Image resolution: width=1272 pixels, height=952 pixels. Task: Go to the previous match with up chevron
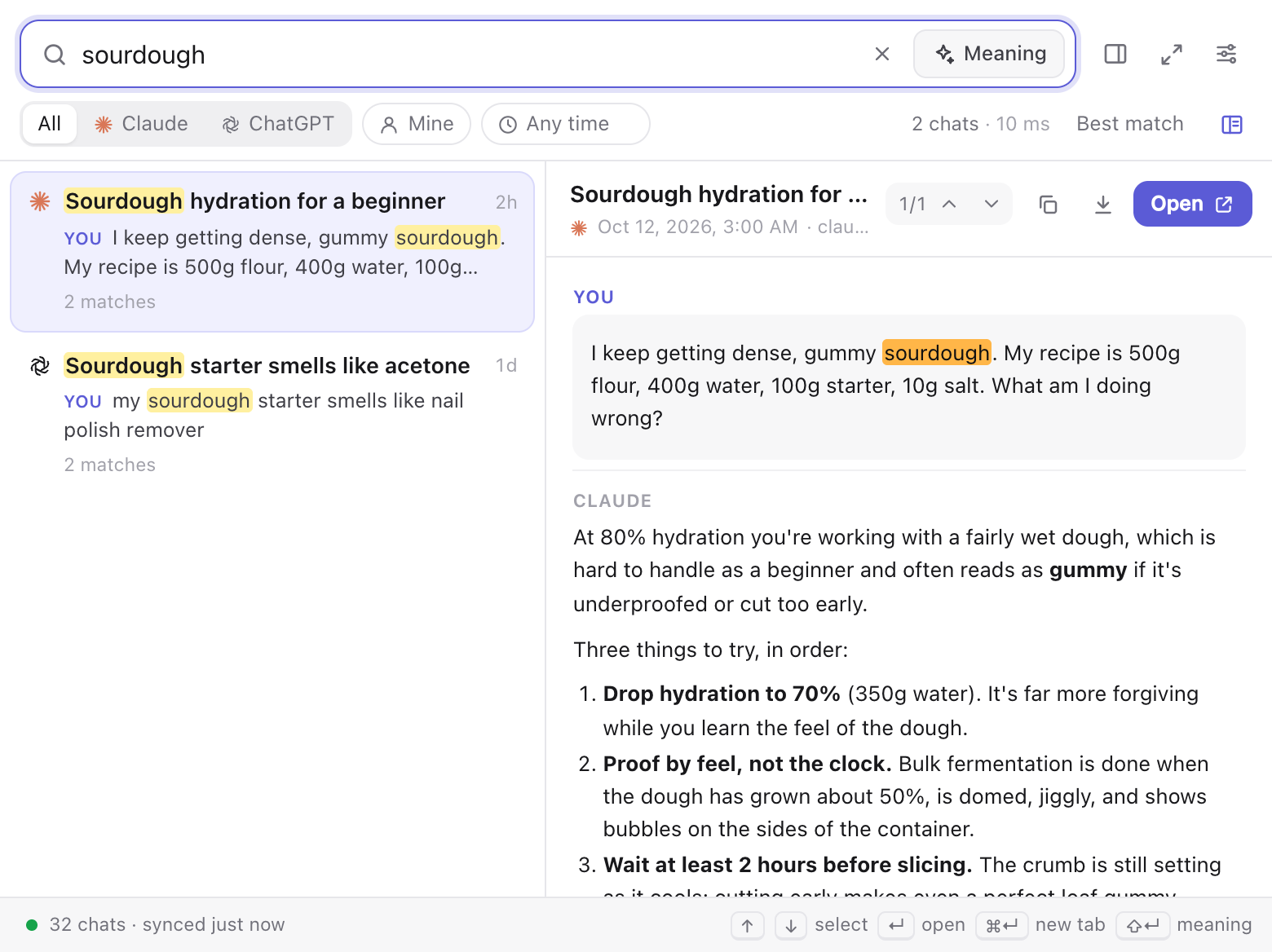[x=949, y=204]
